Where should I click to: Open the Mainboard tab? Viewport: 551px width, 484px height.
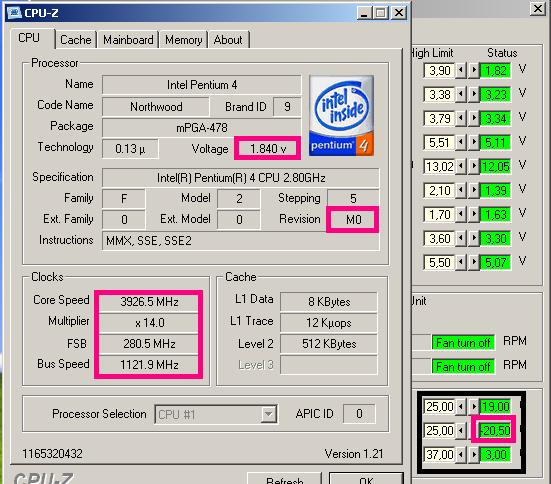[x=128, y=39]
